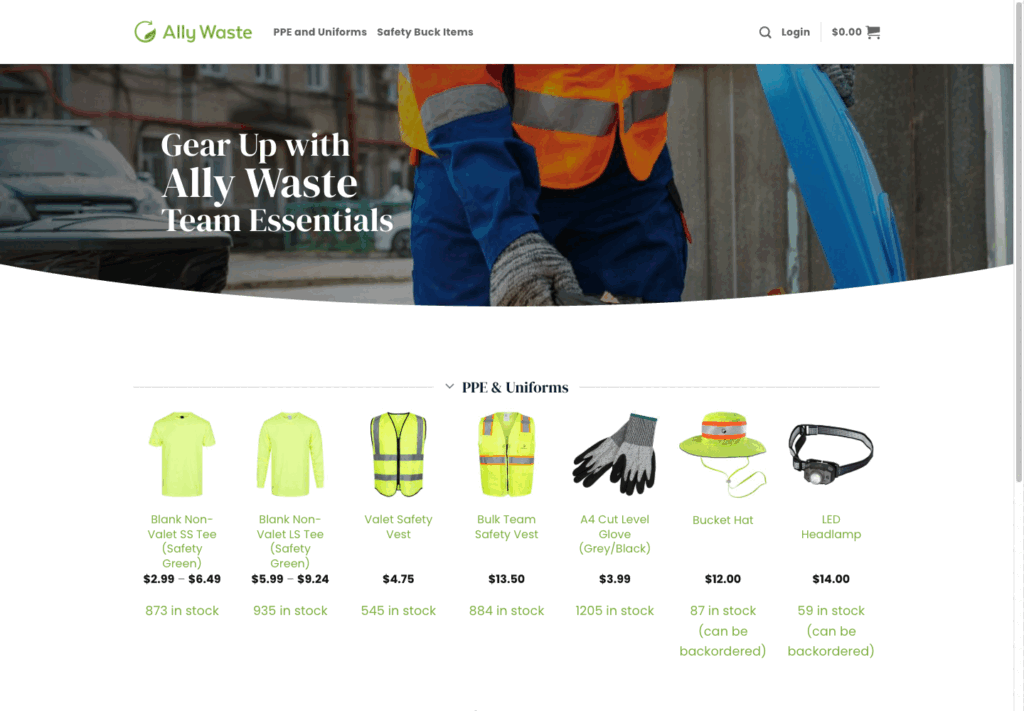Click the 59 in stock backordered text
The height and width of the screenshot is (711, 1024).
(x=831, y=631)
